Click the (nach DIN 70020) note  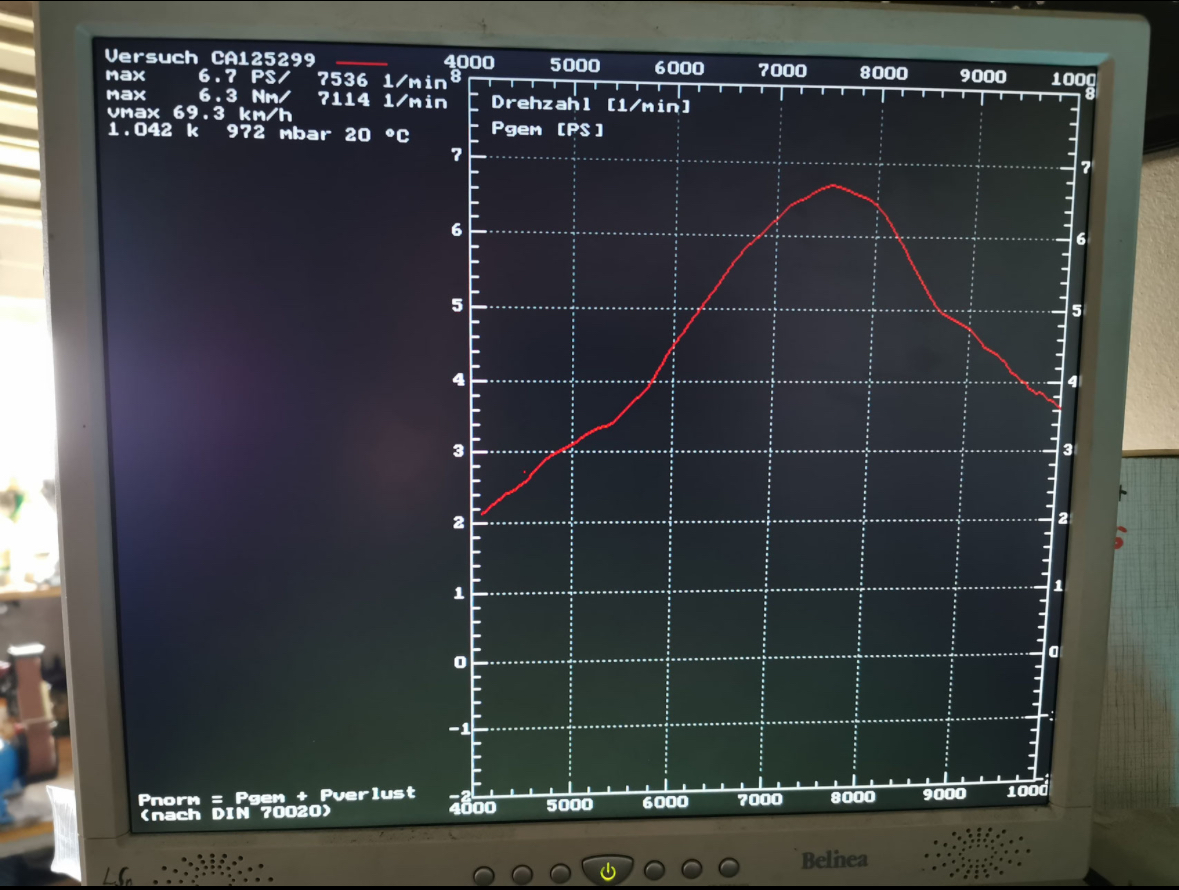pos(235,813)
